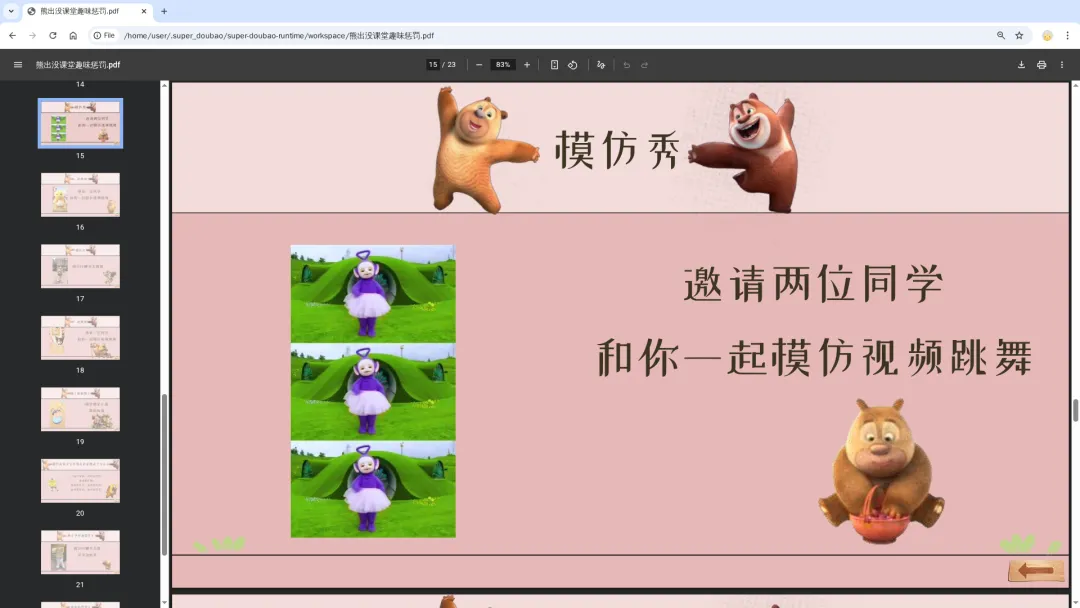Bookmark this page with star icon

(1019, 35)
